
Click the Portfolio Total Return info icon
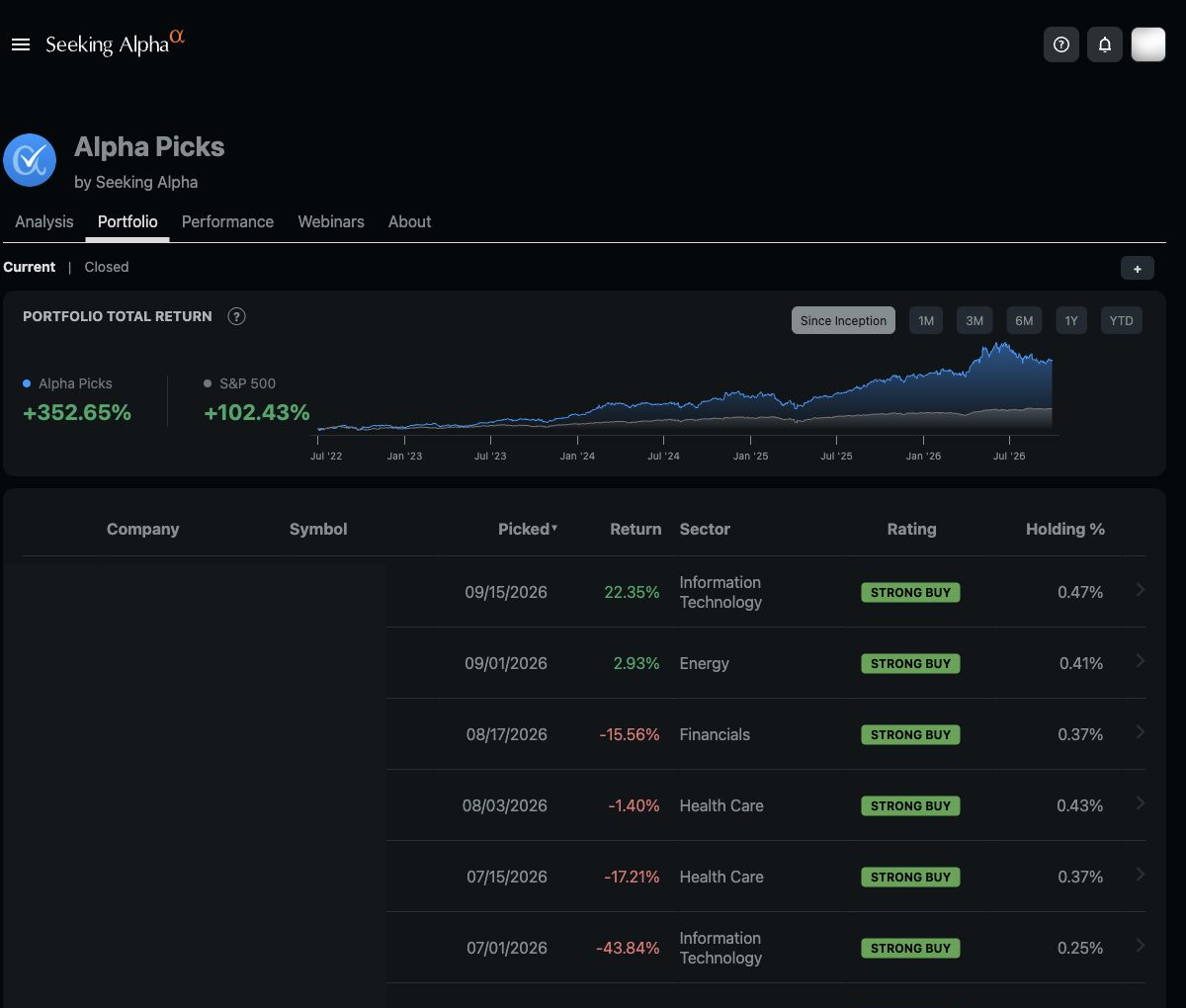point(236,316)
